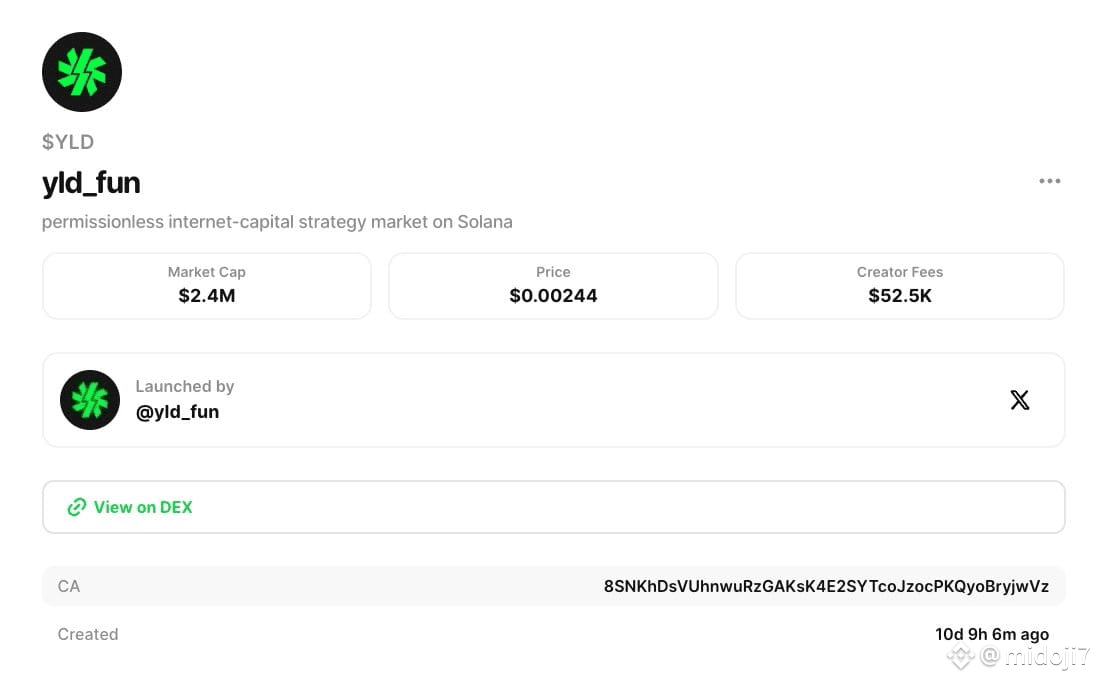Image resolution: width=1098 pixels, height=681 pixels.
Task: Click the Creator Fees $52.5K card
Action: [x=900, y=286]
